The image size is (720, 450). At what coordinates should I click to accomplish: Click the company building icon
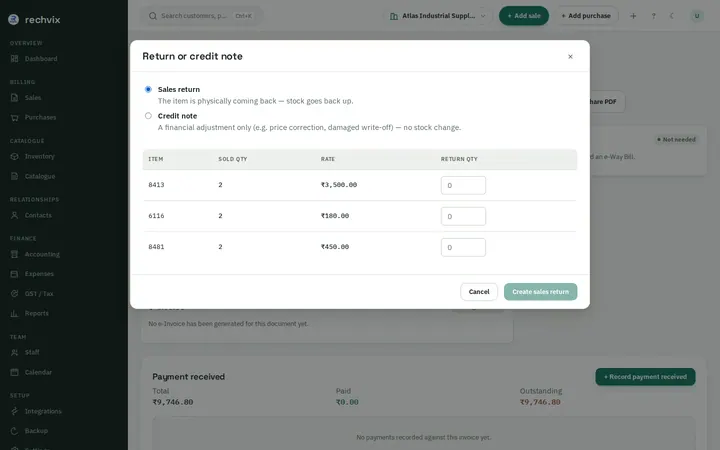click(394, 16)
